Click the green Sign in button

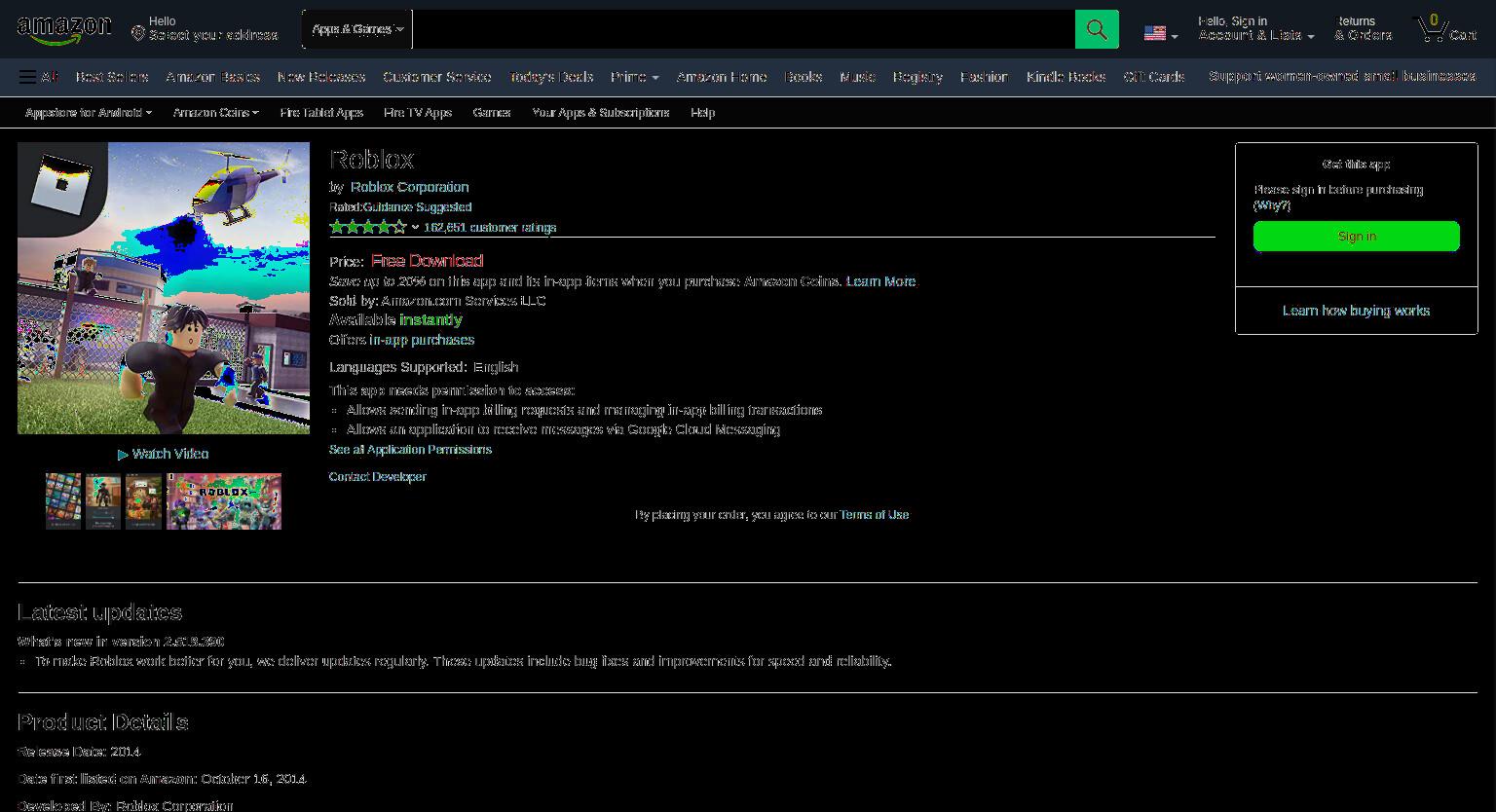click(1357, 237)
